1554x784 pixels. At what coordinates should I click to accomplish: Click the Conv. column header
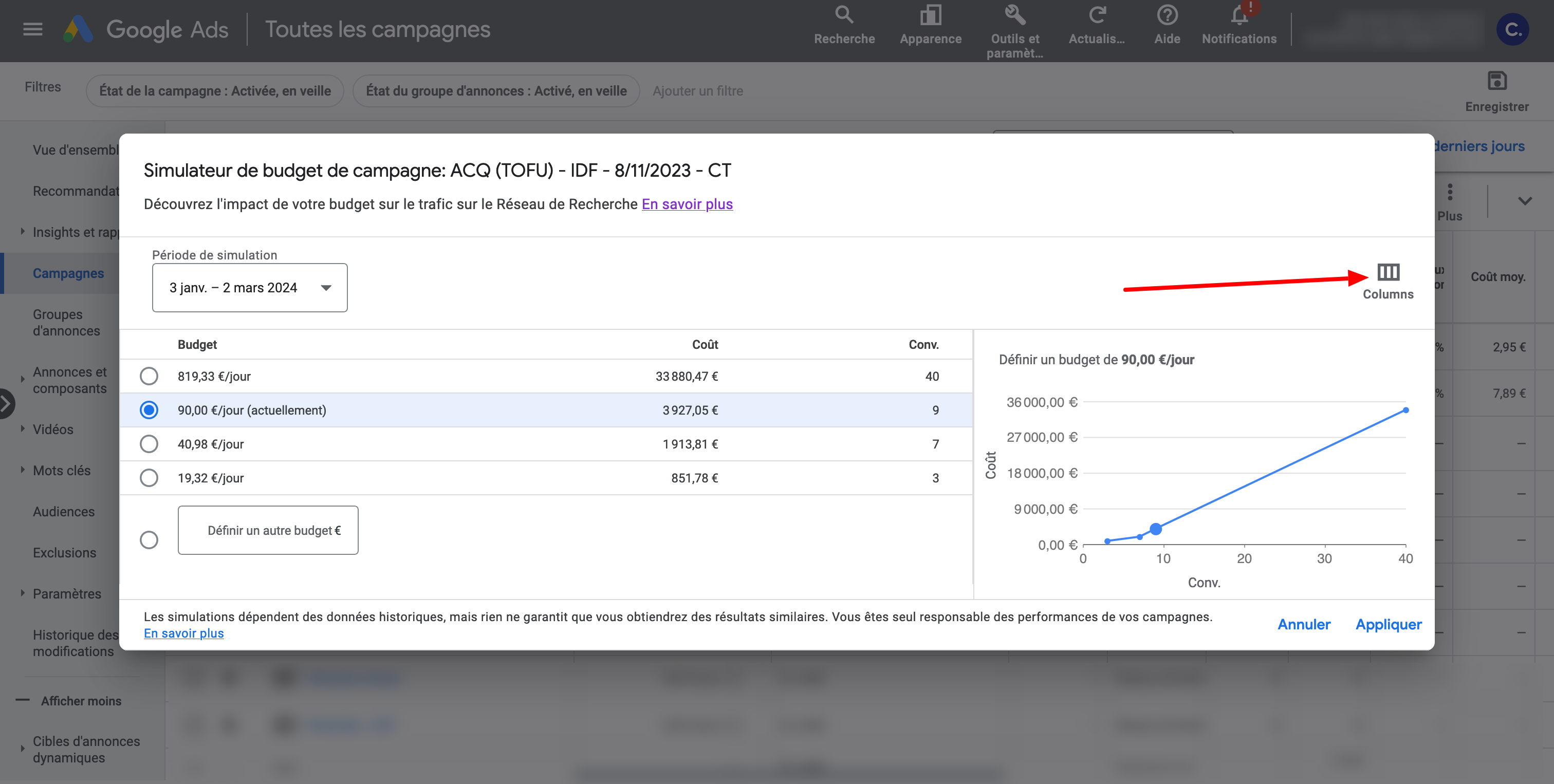pos(923,344)
